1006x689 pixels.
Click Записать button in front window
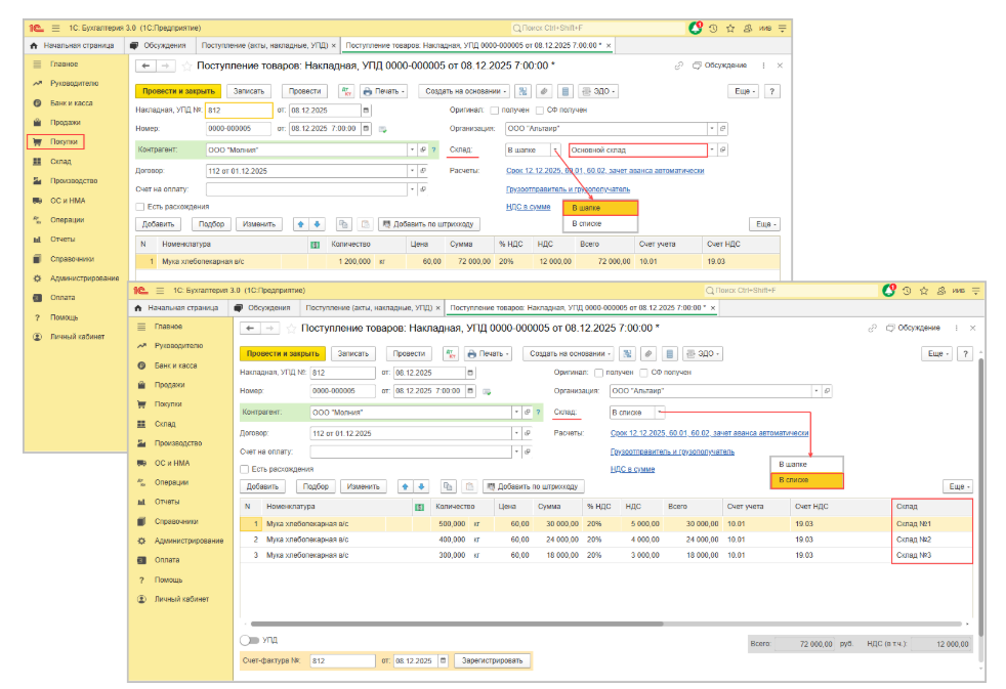[x=354, y=353]
